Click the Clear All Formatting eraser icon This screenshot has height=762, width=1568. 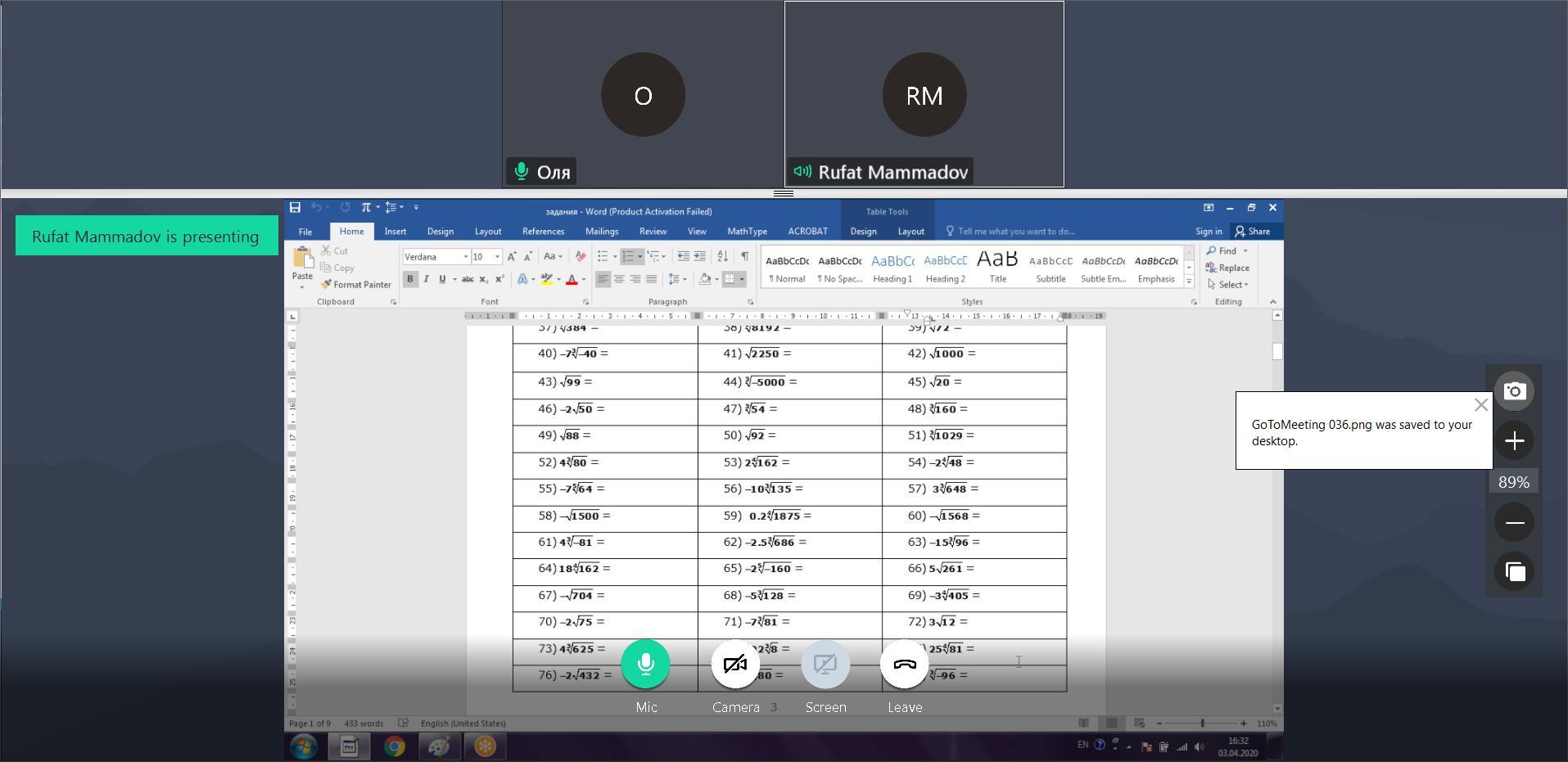(x=581, y=256)
